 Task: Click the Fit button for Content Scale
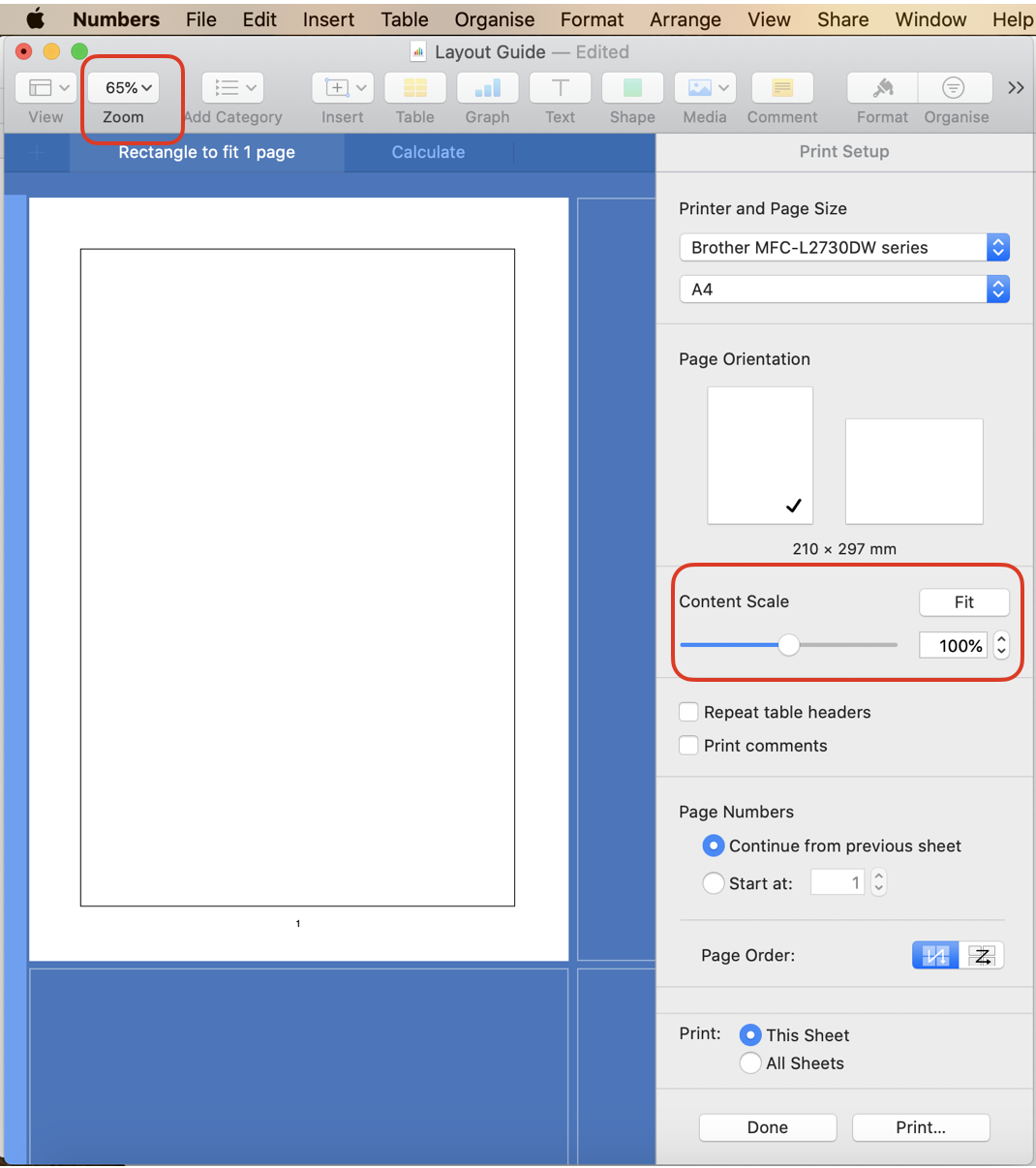tap(963, 601)
